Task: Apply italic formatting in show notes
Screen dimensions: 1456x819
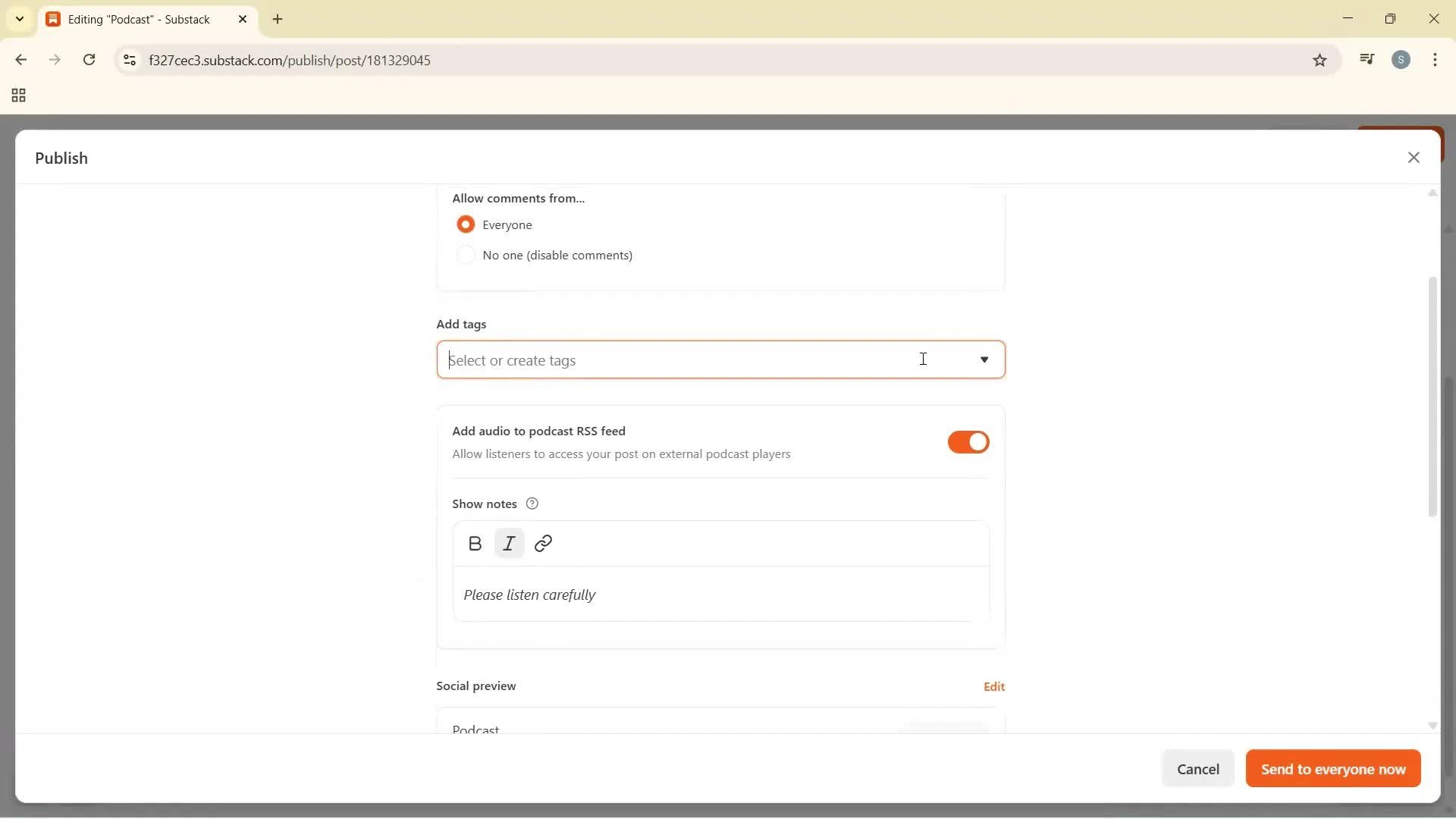Action: click(509, 543)
